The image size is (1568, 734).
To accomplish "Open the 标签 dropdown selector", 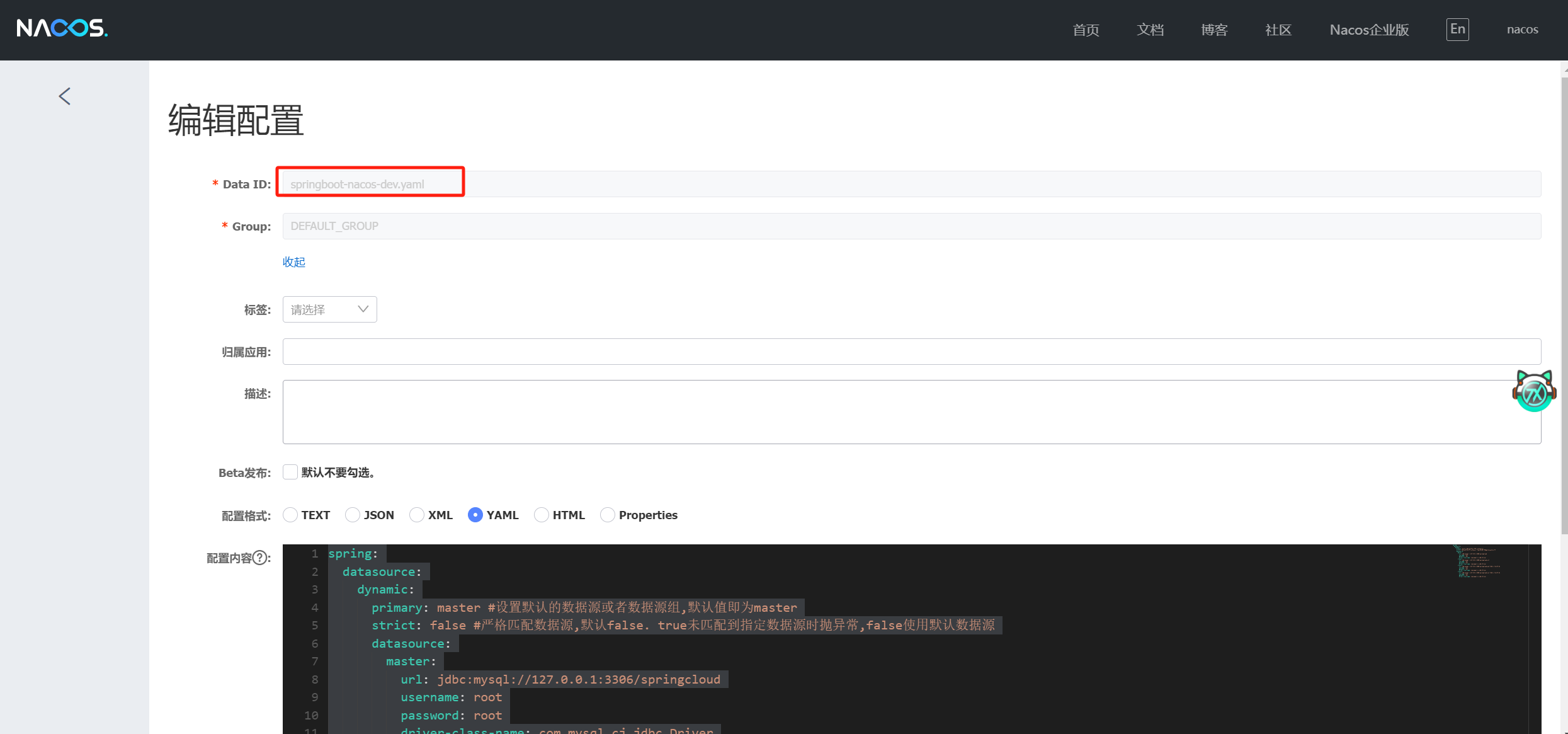I will pos(329,309).
